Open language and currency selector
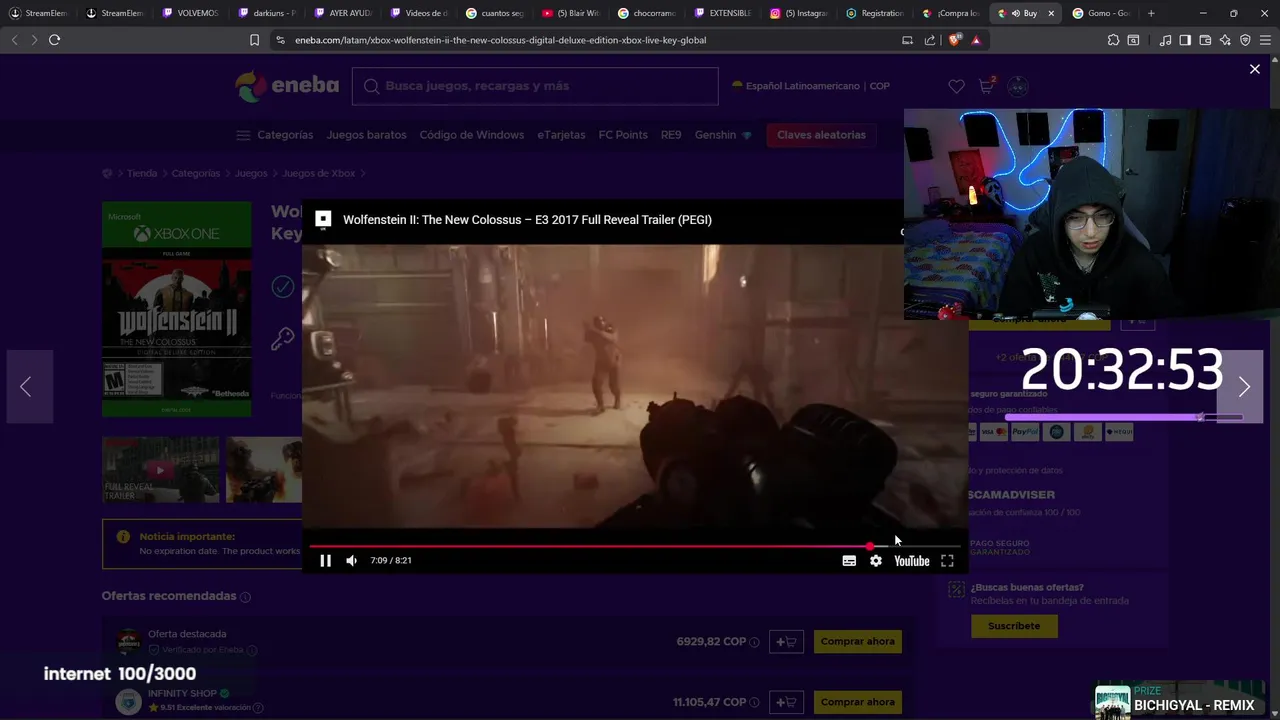The image size is (1280, 720). [x=811, y=86]
